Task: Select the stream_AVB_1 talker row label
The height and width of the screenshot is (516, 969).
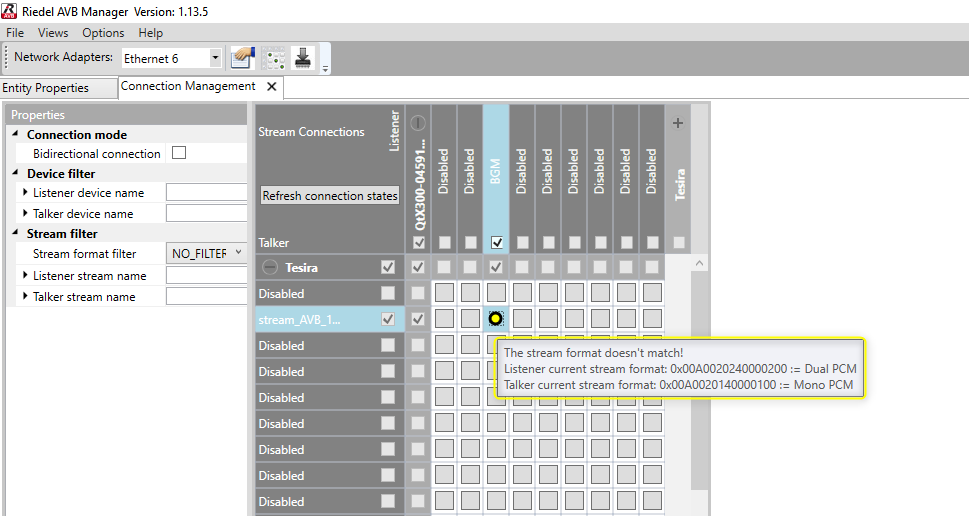Action: 299,319
